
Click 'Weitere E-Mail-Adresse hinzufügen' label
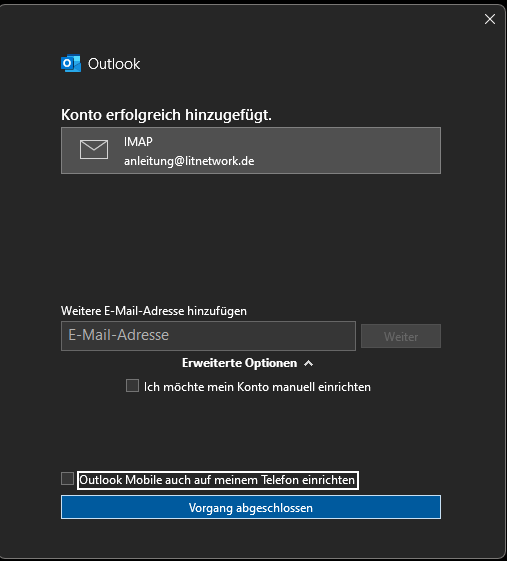154,311
